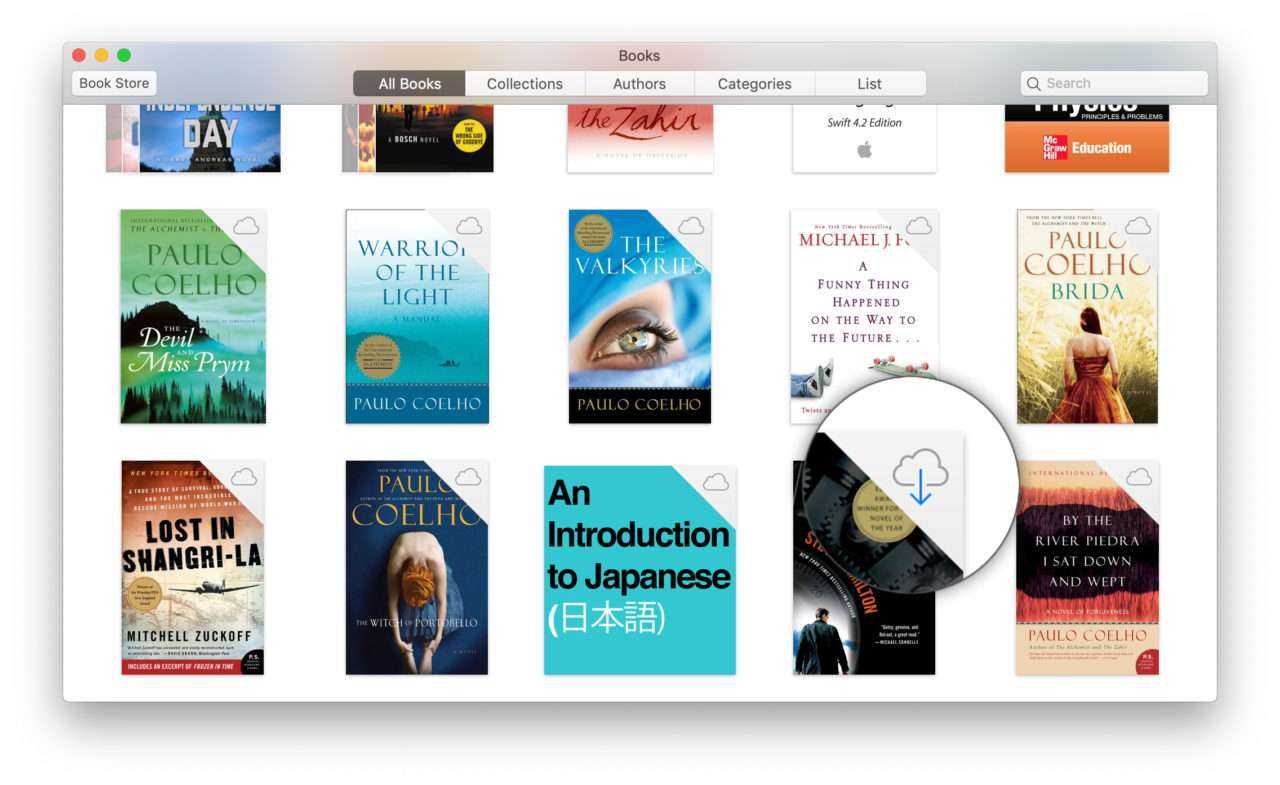Viewport: 1280px width, 785px height.
Task: Switch to the Collections tab
Action: point(524,84)
